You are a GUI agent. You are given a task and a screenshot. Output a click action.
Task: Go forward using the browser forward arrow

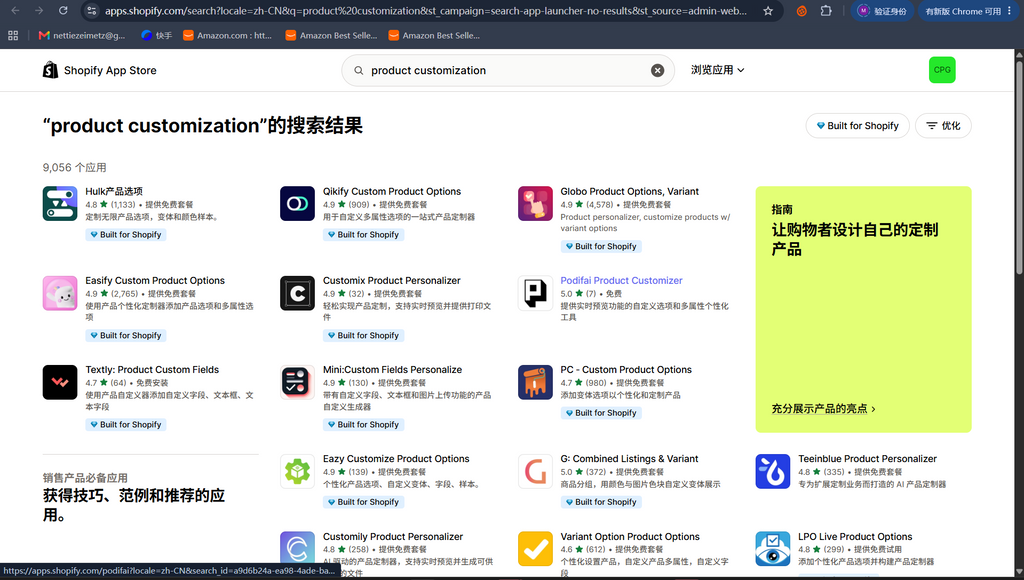(x=39, y=10)
